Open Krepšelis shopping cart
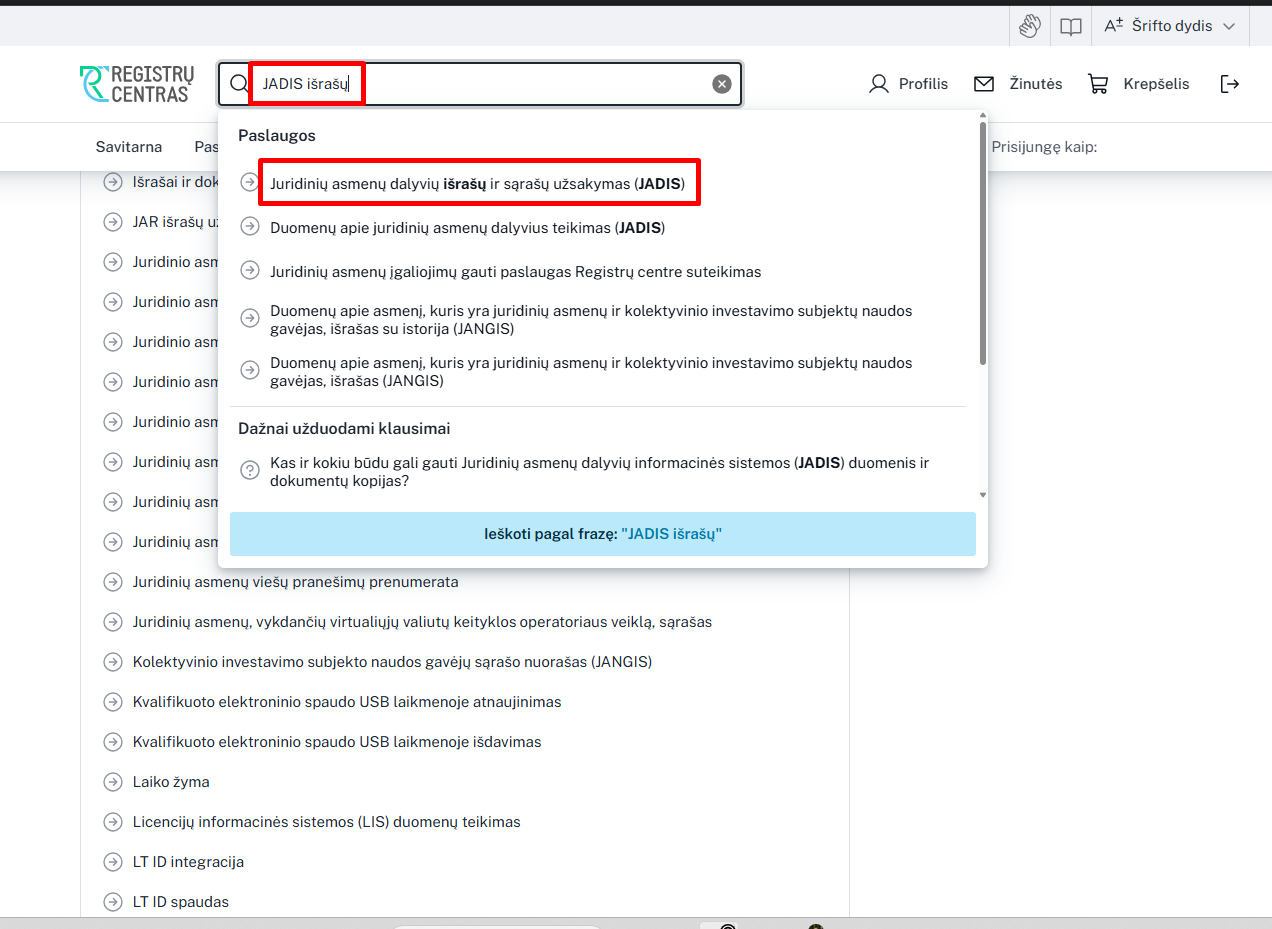 click(1138, 84)
